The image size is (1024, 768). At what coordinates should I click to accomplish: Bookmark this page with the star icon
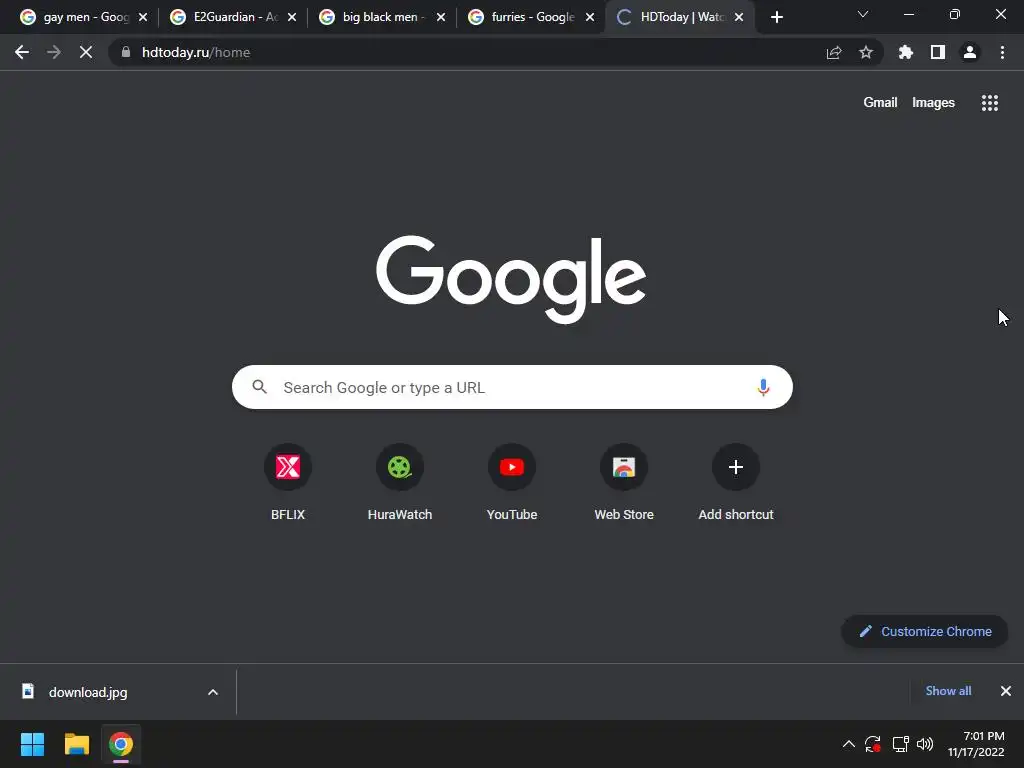click(x=866, y=52)
